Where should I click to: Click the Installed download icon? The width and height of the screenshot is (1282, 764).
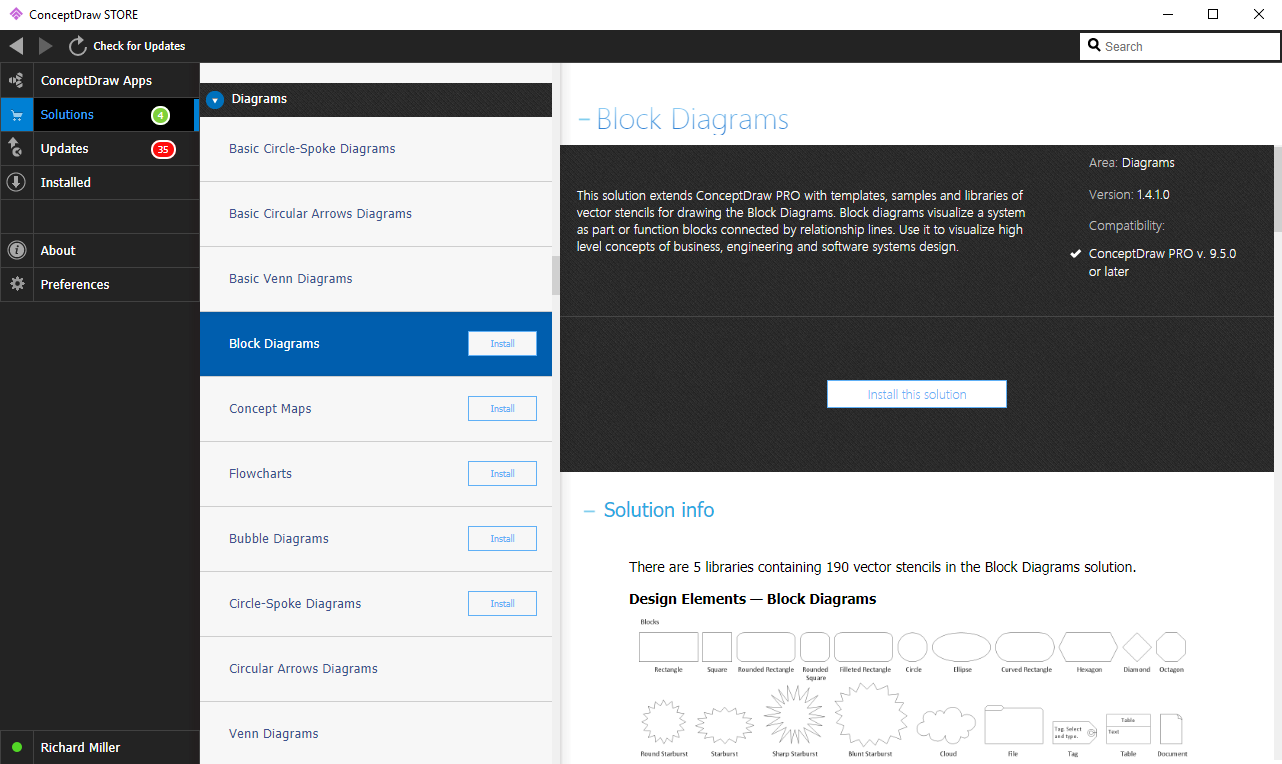point(16,183)
